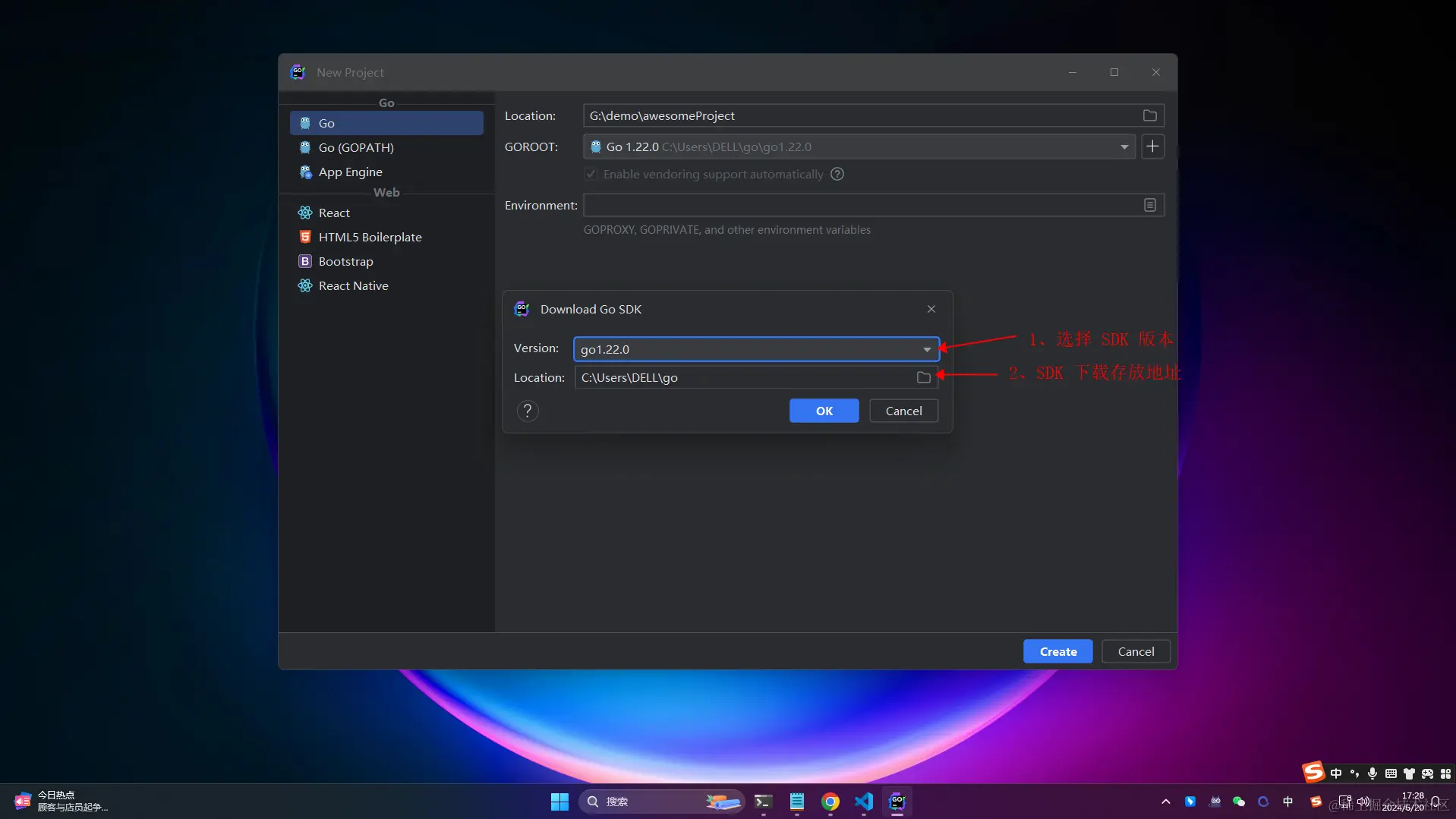Open the cat-face tray app icon

(1215, 802)
